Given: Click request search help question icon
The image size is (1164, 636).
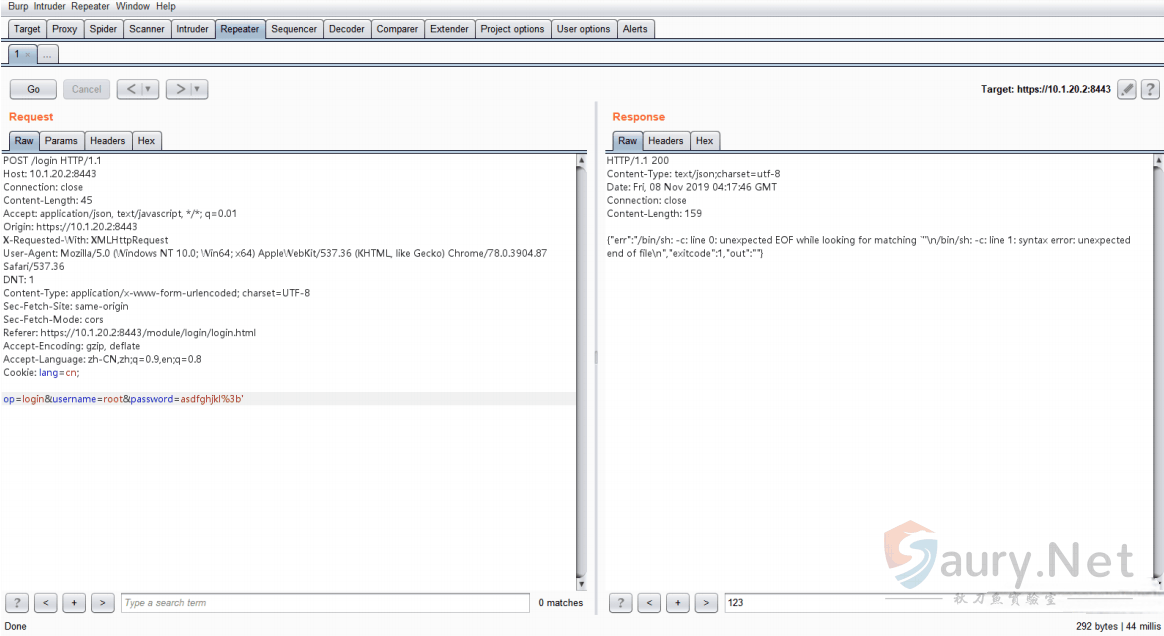Looking at the screenshot, I should point(17,603).
